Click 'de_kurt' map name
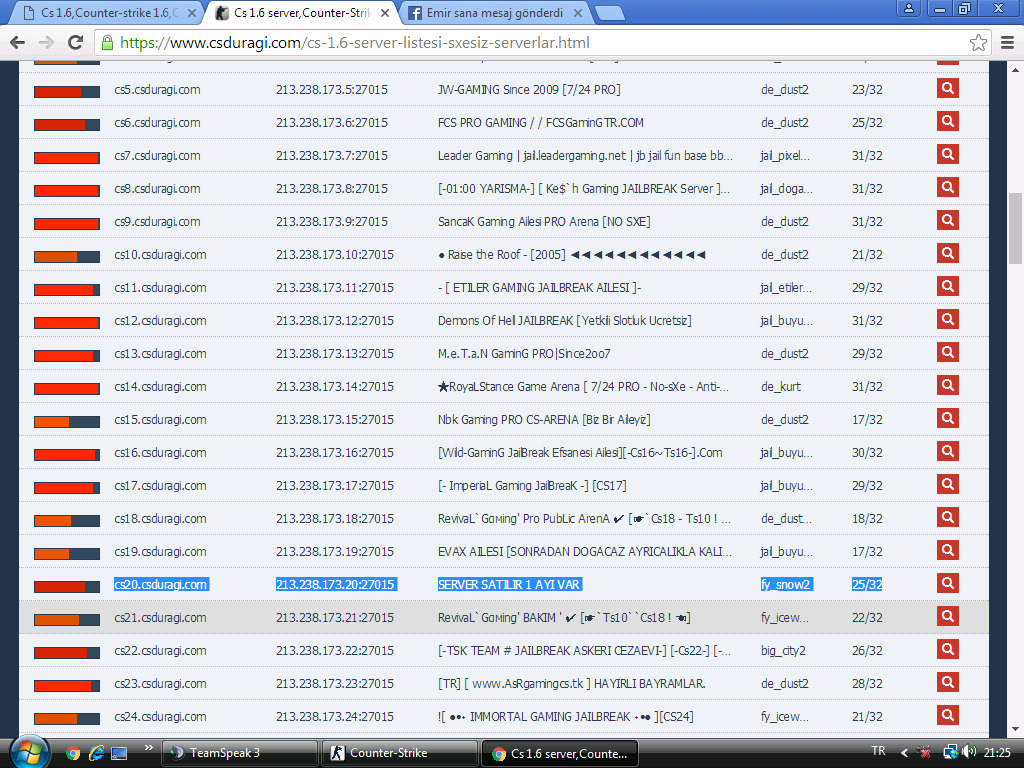Image resolution: width=1024 pixels, height=768 pixels. point(781,387)
